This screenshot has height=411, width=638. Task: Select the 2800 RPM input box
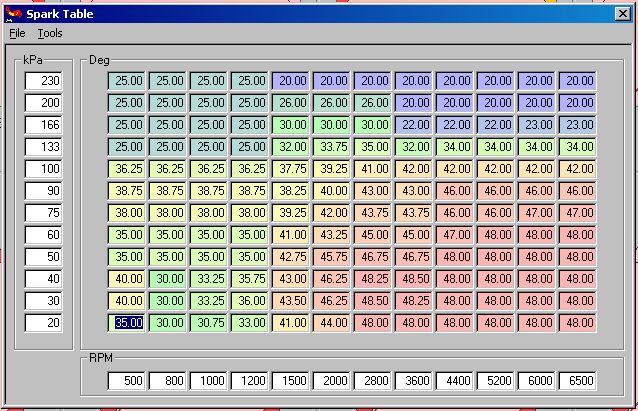tap(373, 381)
